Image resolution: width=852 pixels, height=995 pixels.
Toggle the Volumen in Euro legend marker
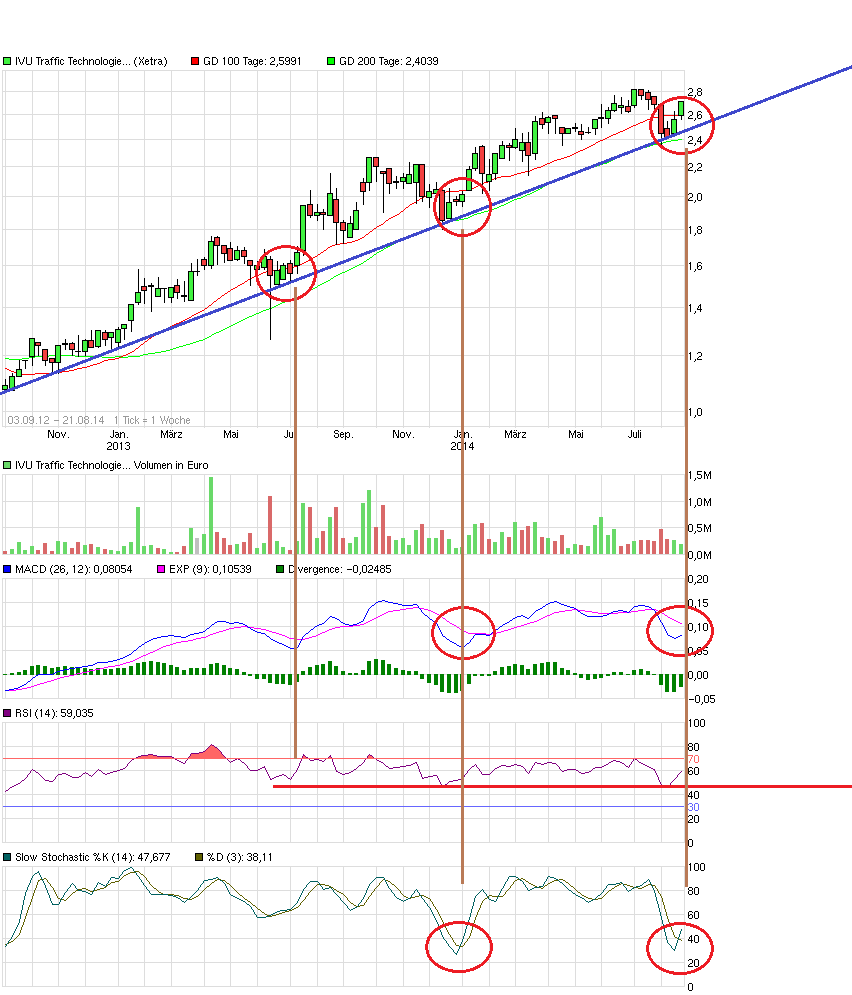coord(9,465)
